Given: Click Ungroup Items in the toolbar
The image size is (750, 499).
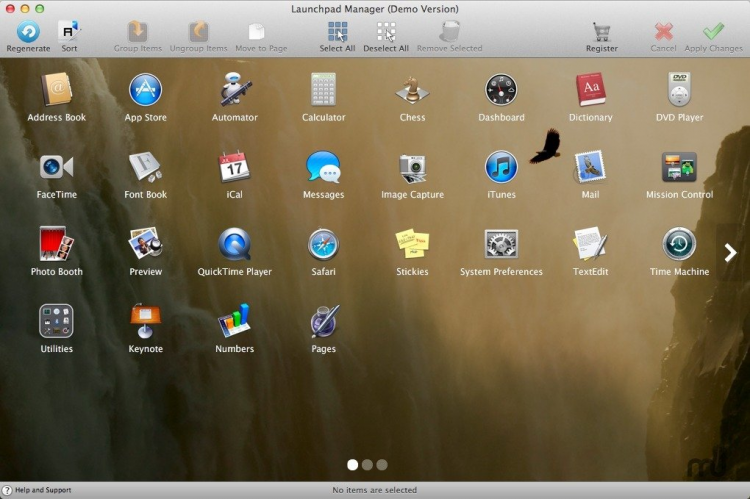Looking at the screenshot, I should point(198,36).
